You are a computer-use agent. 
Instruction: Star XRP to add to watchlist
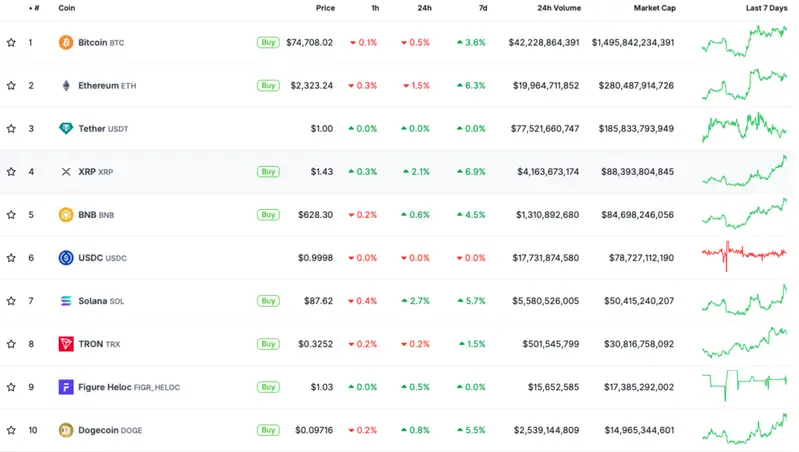point(11,172)
